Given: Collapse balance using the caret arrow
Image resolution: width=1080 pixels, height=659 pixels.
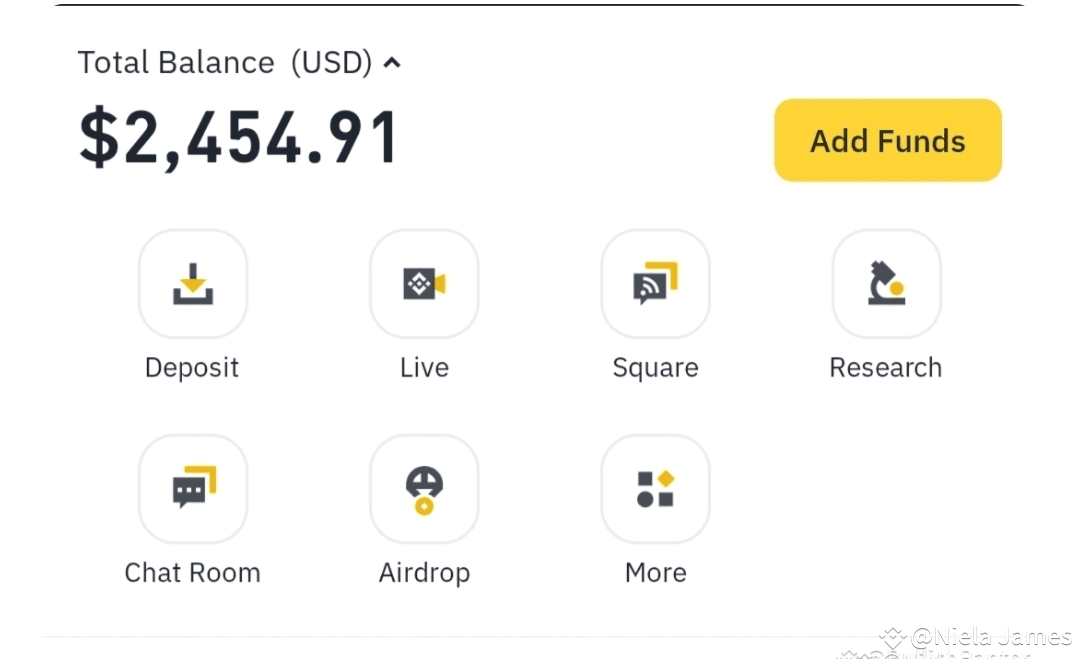Looking at the screenshot, I should click(392, 63).
